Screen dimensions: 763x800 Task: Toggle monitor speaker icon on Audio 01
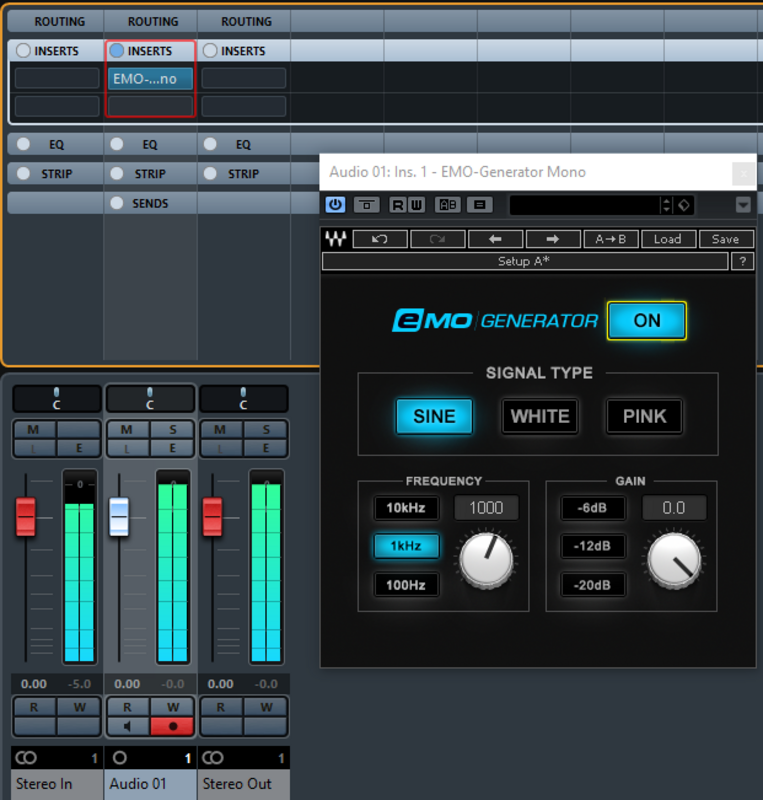(x=128, y=726)
